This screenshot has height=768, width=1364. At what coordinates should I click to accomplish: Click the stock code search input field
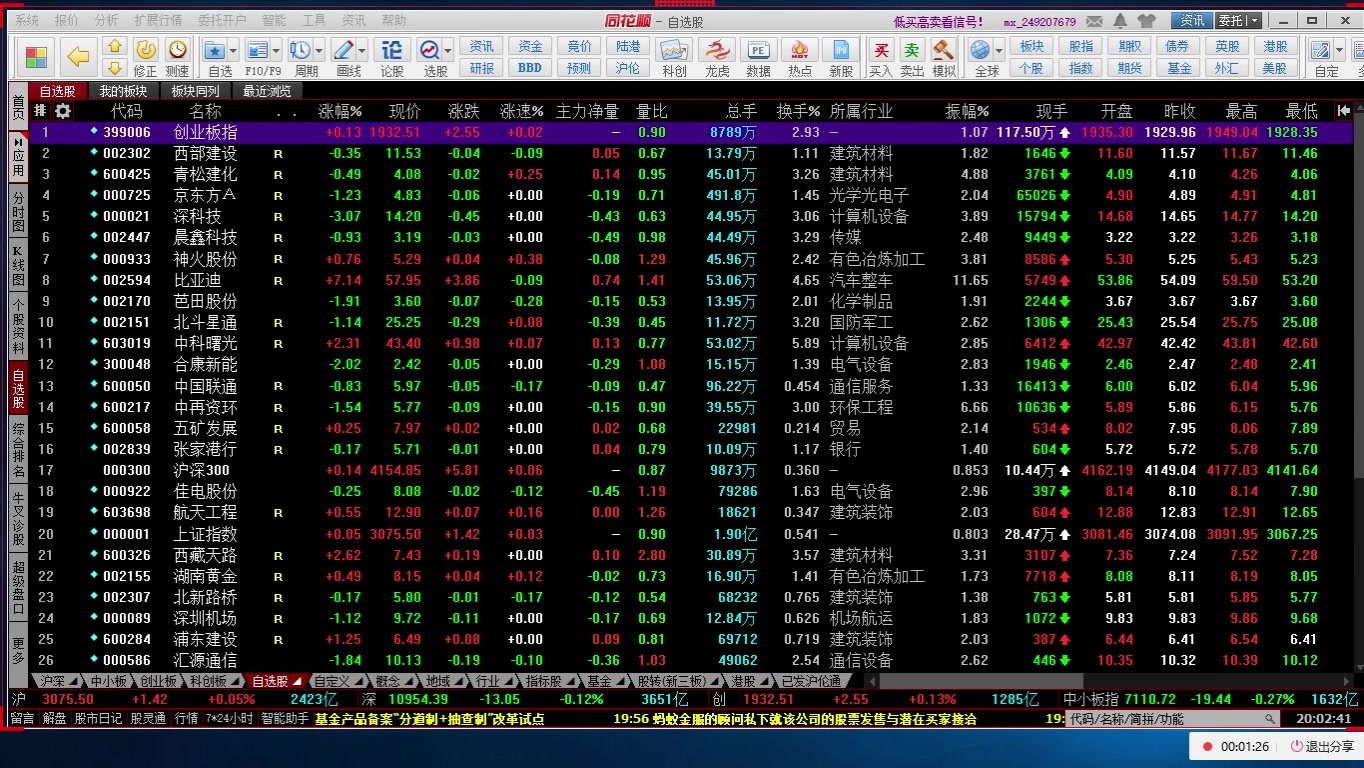coord(1165,718)
